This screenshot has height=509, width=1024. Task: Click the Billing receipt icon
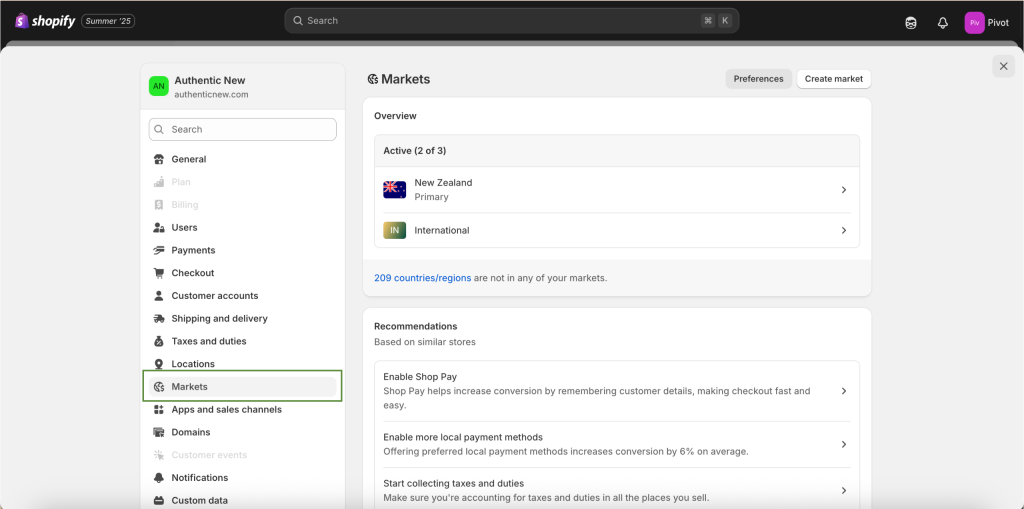coord(159,205)
